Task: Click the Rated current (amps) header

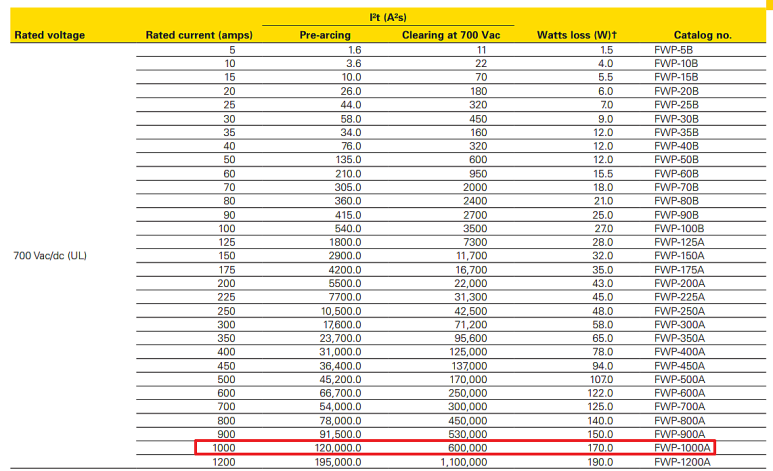Action: point(199,35)
